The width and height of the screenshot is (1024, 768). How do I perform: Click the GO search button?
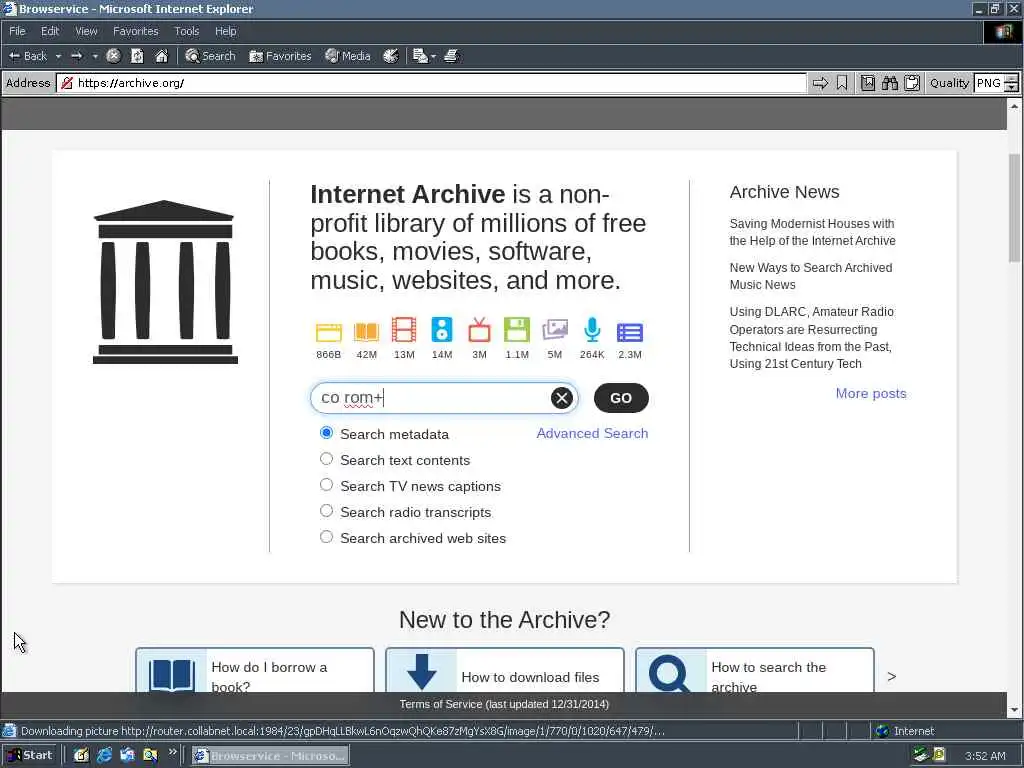click(621, 398)
